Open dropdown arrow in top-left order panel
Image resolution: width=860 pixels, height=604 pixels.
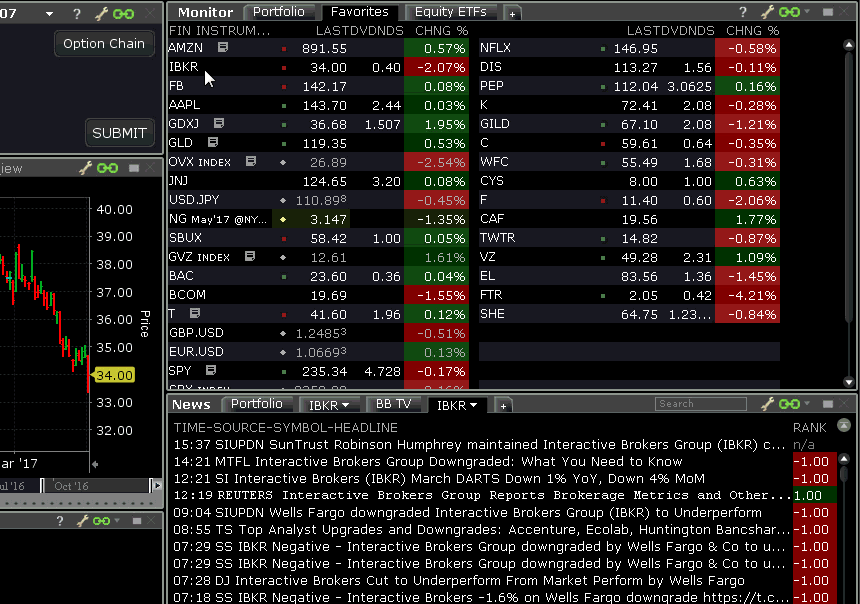click(x=50, y=14)
